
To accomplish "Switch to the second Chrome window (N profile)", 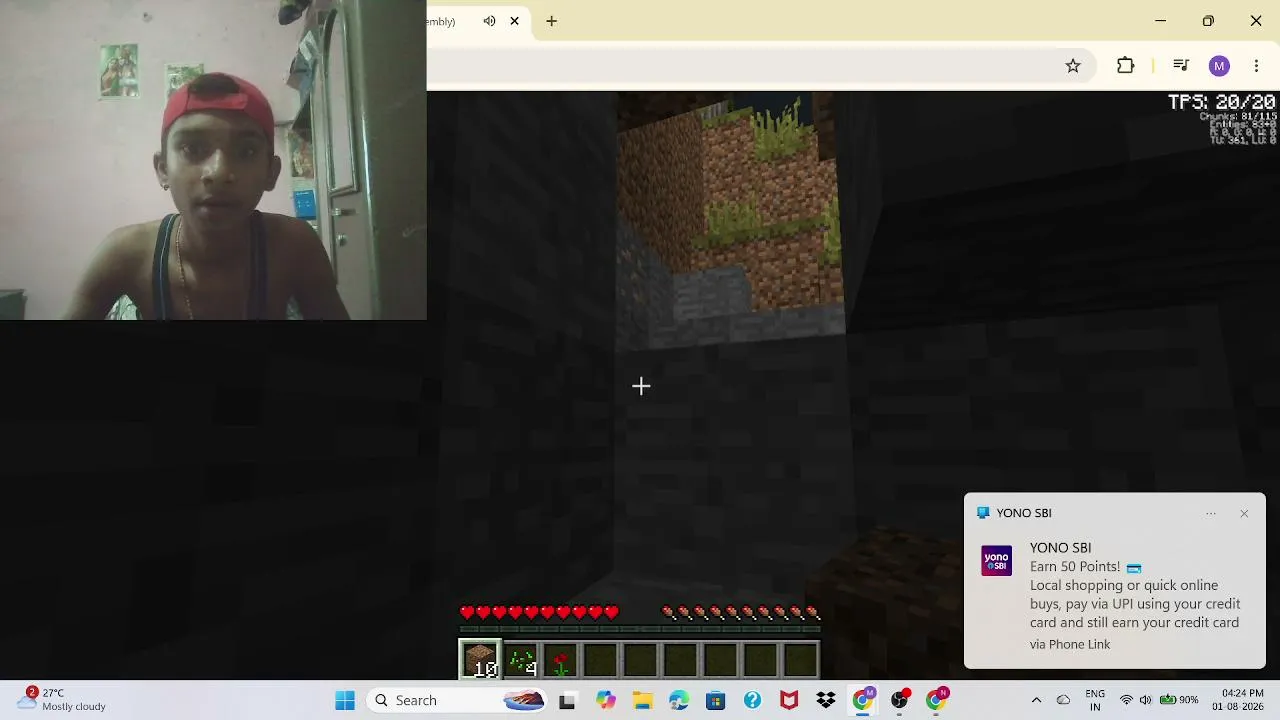I will click(937, 699).
